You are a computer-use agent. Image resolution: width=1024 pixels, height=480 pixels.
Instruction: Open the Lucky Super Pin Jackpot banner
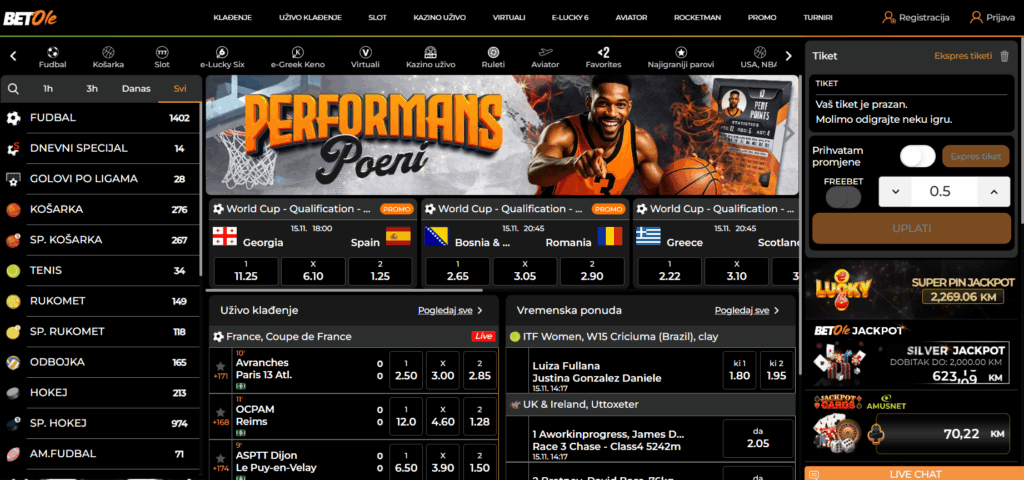(914, 289)
